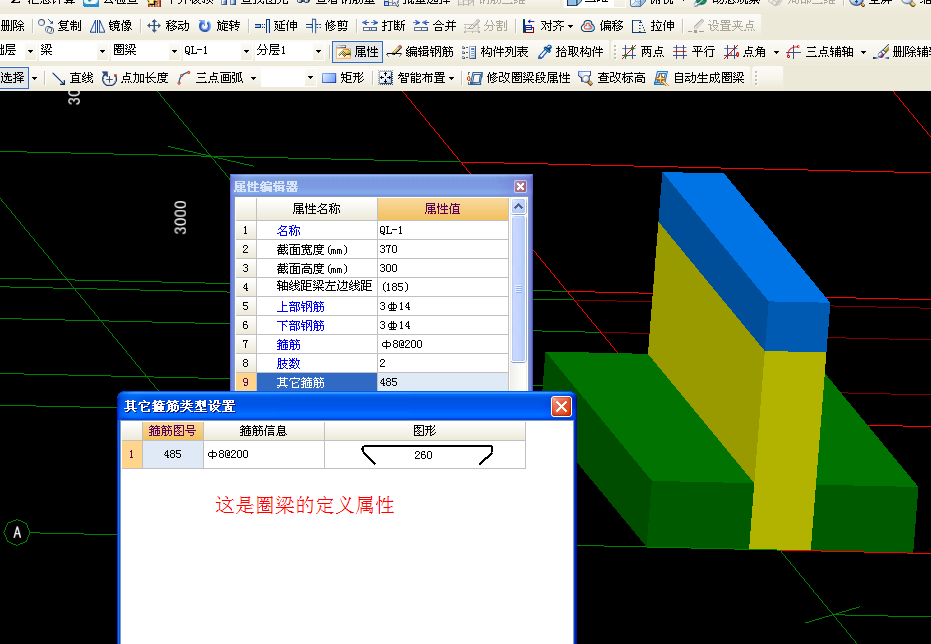Click the 复制 (Copy) tool
Viewport: 931px width, 644px height.
[60, 26]
